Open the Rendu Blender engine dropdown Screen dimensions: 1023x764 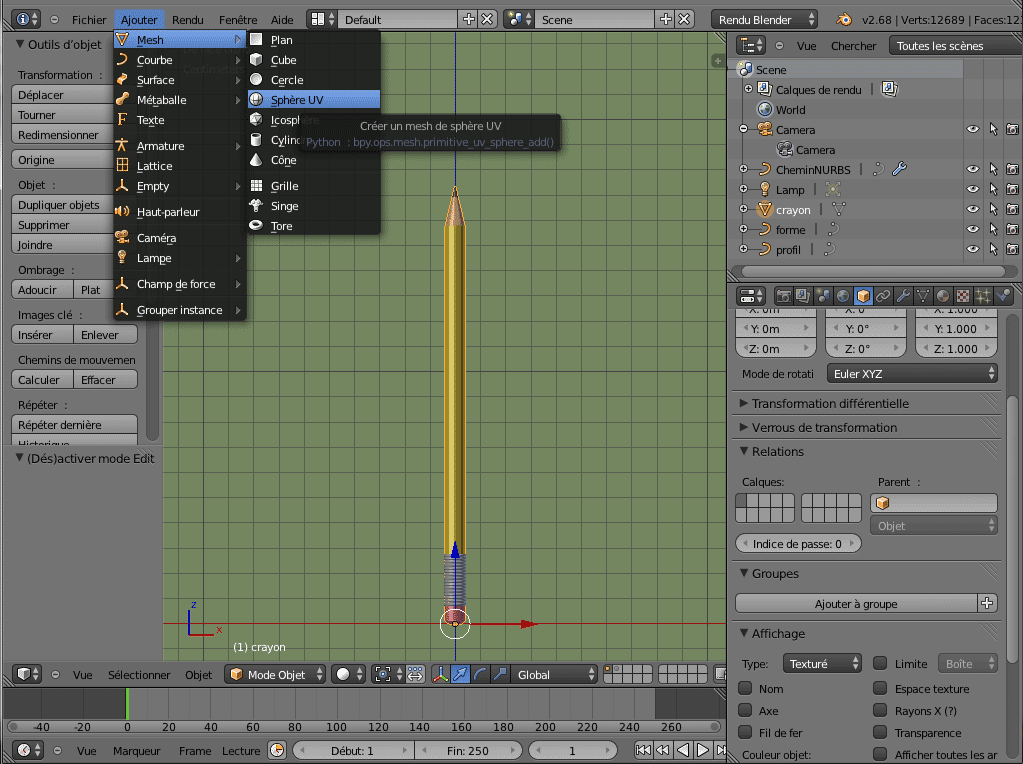[x=764, y=20]
